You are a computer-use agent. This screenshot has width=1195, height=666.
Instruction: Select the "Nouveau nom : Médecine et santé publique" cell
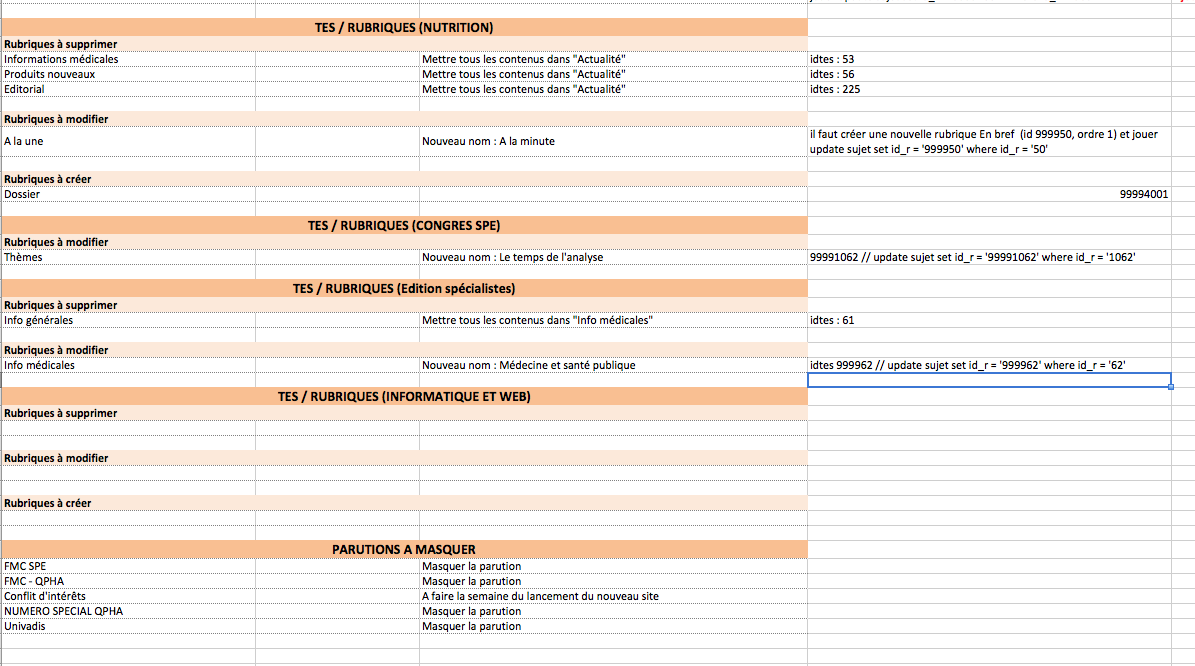point(528,365)
